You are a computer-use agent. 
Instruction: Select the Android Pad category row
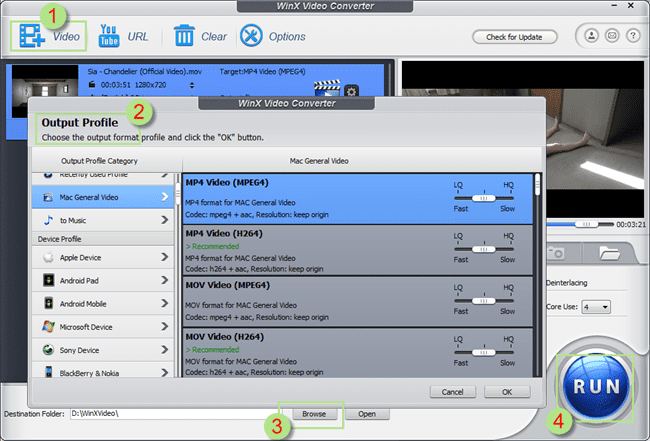(x=103, y=280)
